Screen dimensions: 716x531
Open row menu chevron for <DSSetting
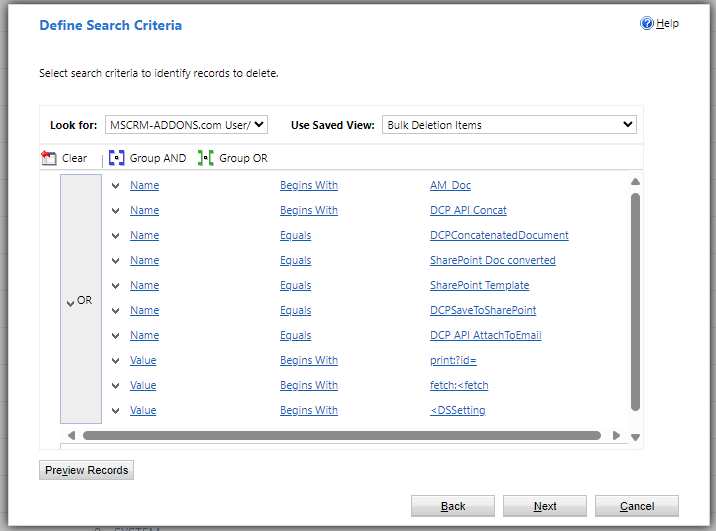click(x=116, y=411)
